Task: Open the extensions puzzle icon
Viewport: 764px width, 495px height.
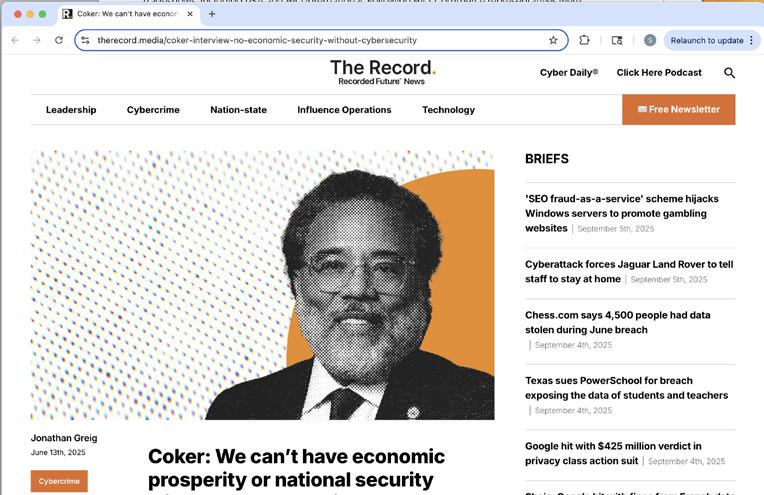Action: (x=584, y=40)
